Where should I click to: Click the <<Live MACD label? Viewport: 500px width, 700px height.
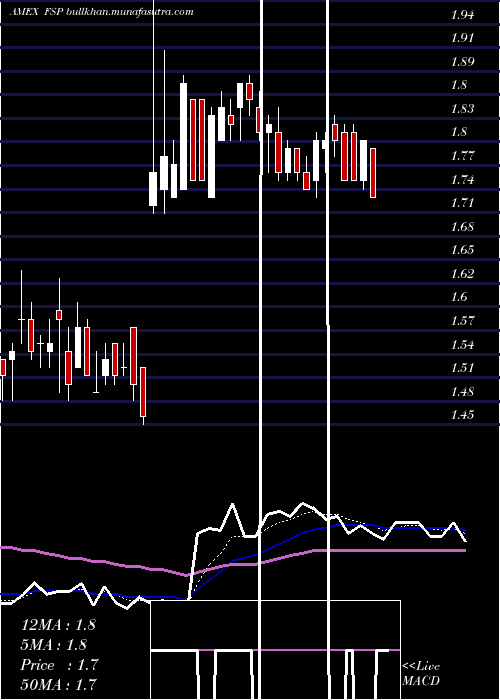point(421,673)
